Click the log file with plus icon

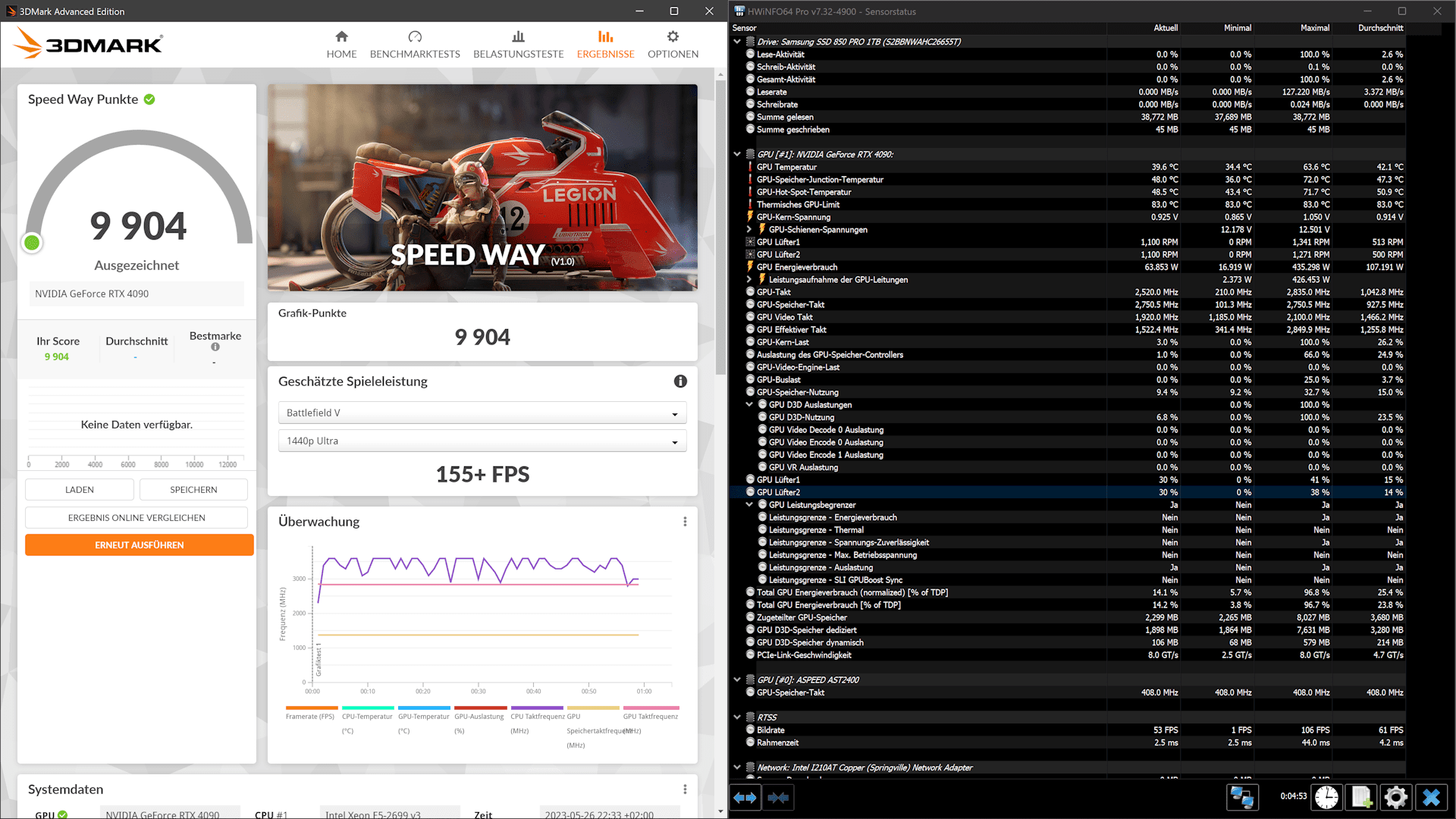(x=1361, y=798)
